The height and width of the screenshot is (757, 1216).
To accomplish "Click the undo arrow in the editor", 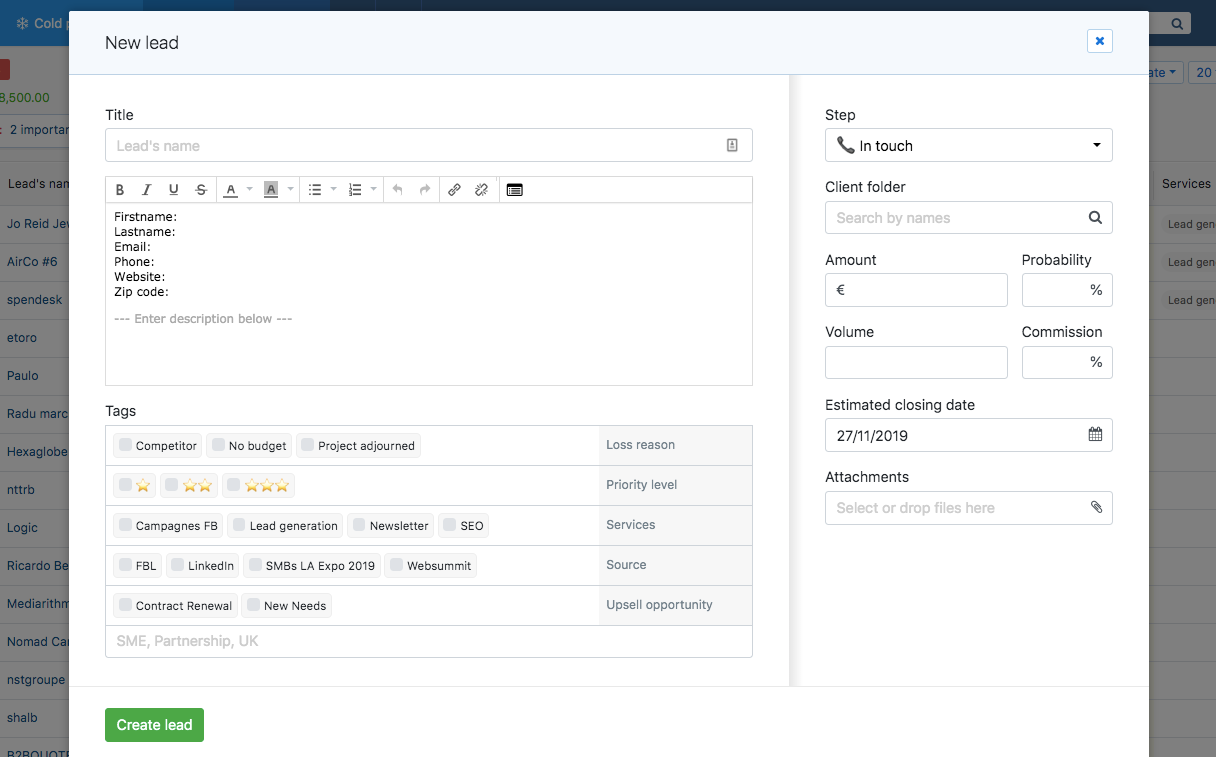I will tap(397, 190).
